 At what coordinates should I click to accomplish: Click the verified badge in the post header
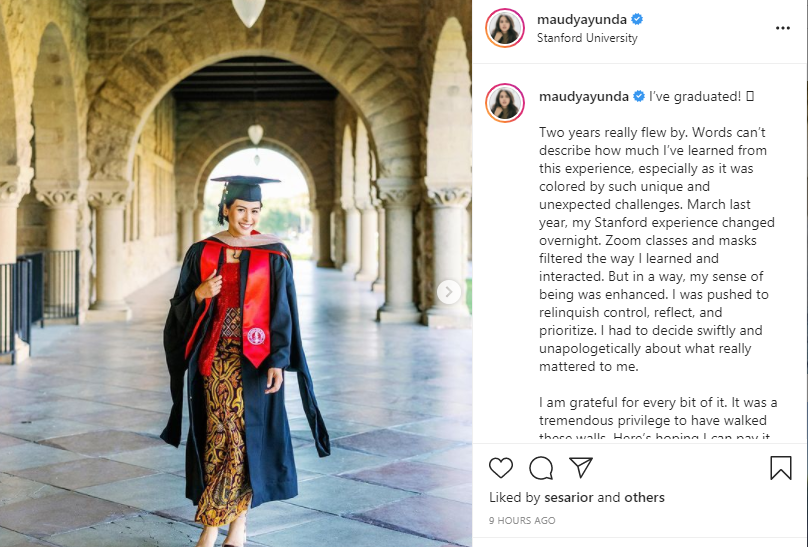point(637,19)
